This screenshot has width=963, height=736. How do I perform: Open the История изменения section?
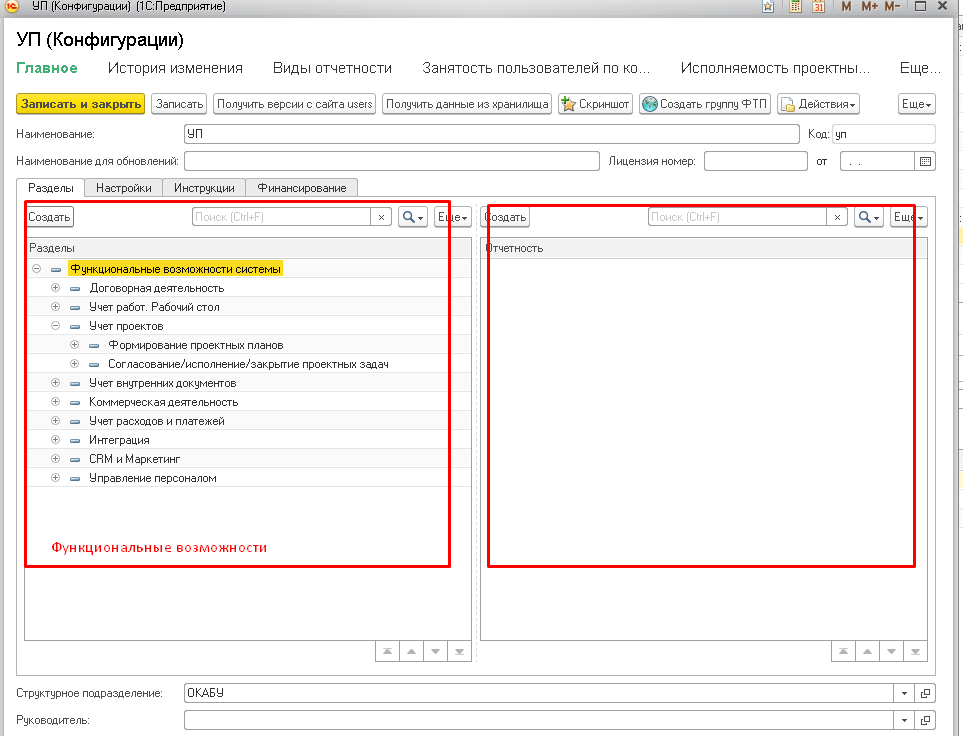pos(175,68)
